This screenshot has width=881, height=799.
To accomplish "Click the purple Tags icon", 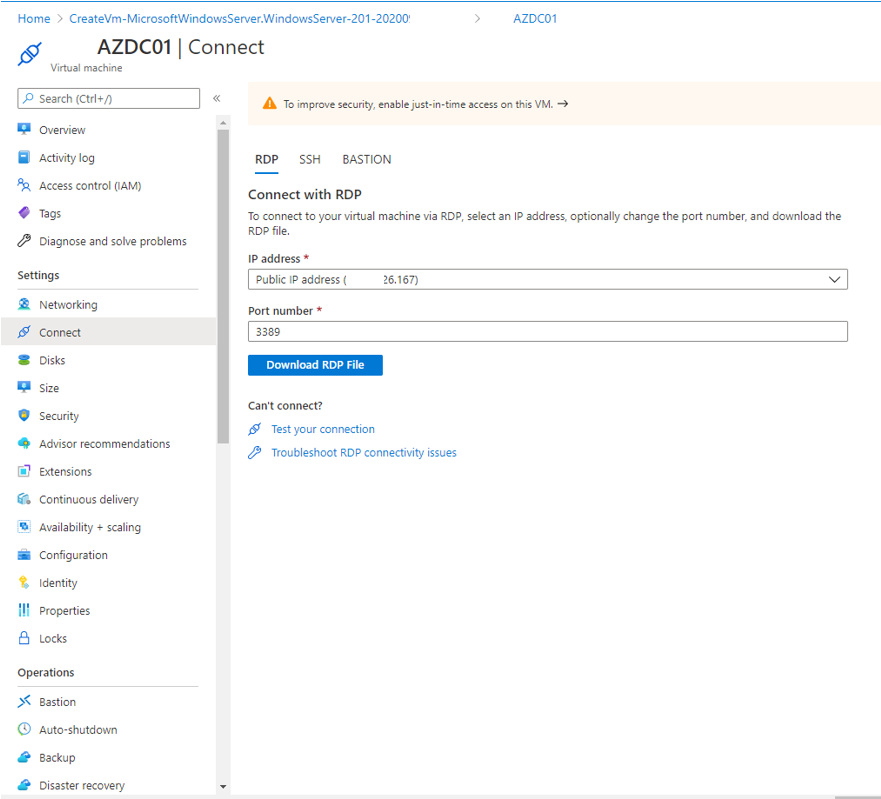I will pos(24,213).
